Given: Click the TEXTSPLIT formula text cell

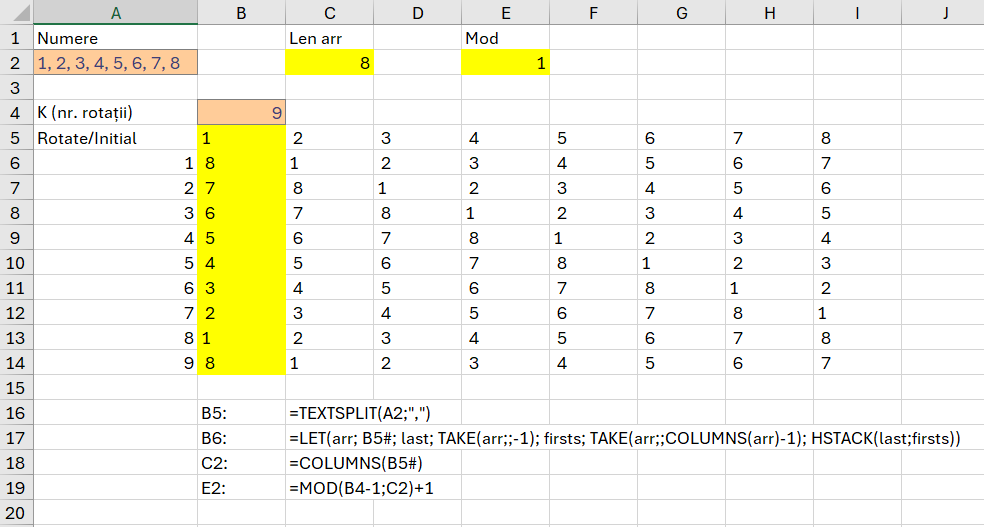Looking at the screenshot, I should [x=359, y=413].
